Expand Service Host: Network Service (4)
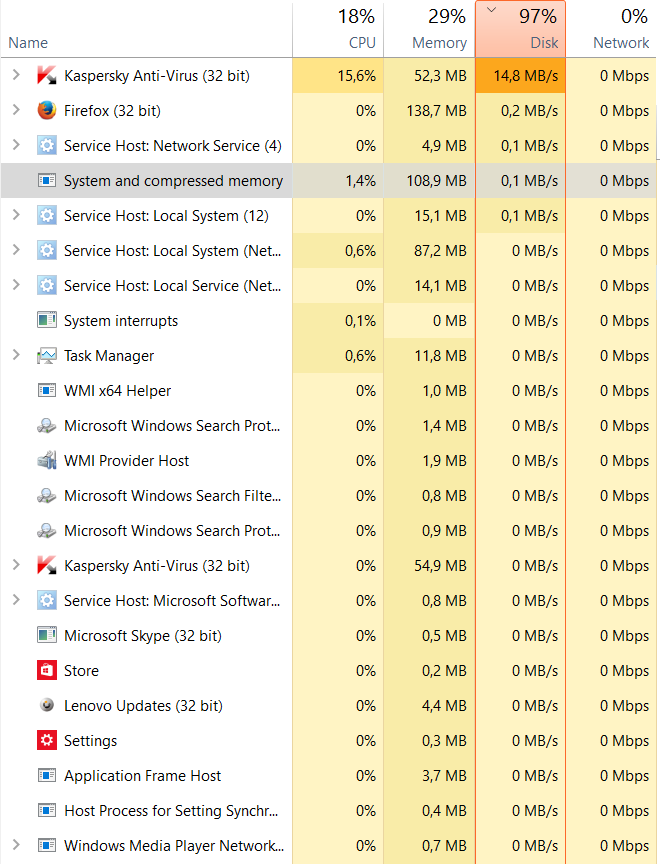Viewport: 660px width, 864px height. click(x=16, y=145)
